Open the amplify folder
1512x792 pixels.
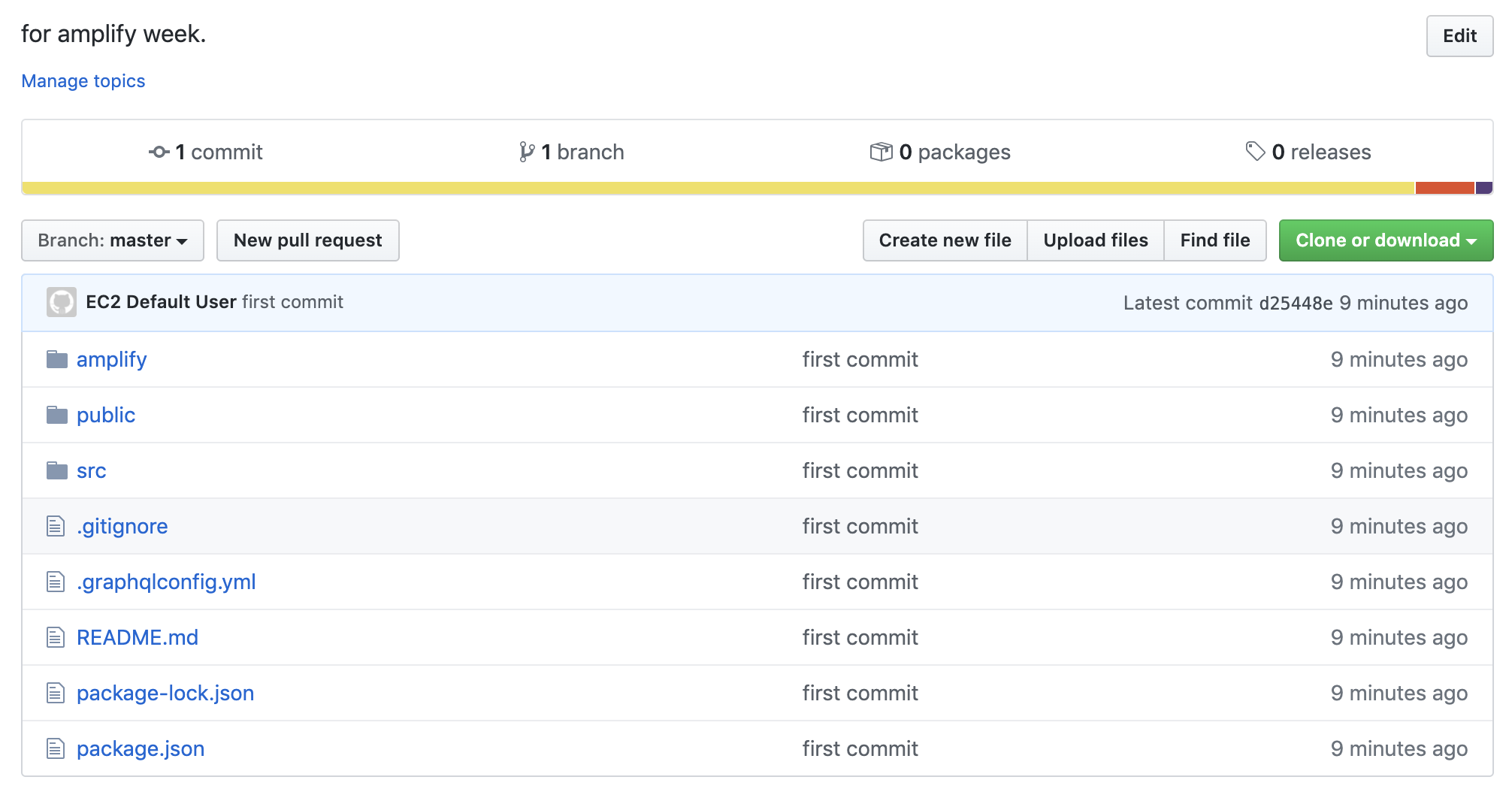(x=111, y=359)
